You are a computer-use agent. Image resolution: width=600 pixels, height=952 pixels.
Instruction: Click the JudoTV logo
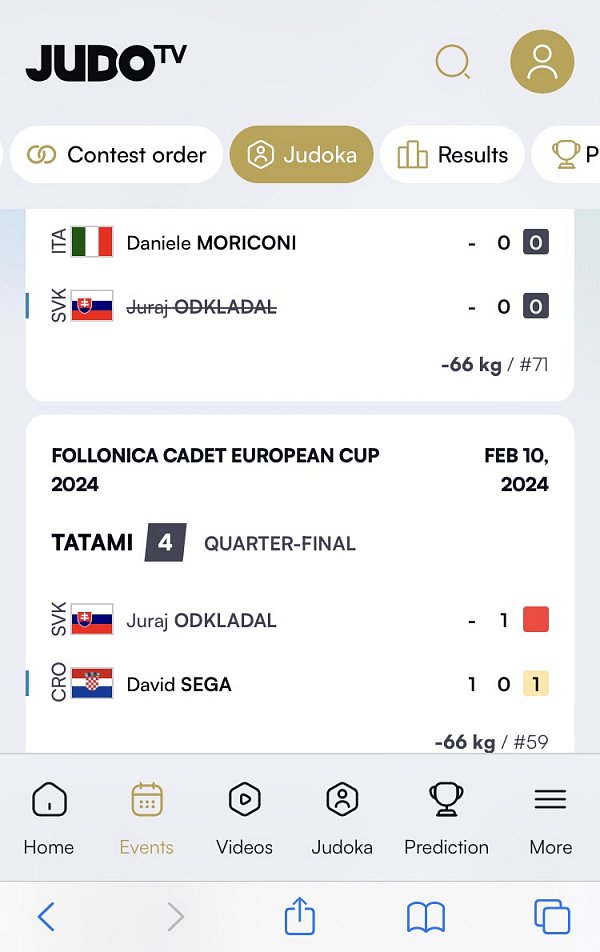tap(106, 63)
